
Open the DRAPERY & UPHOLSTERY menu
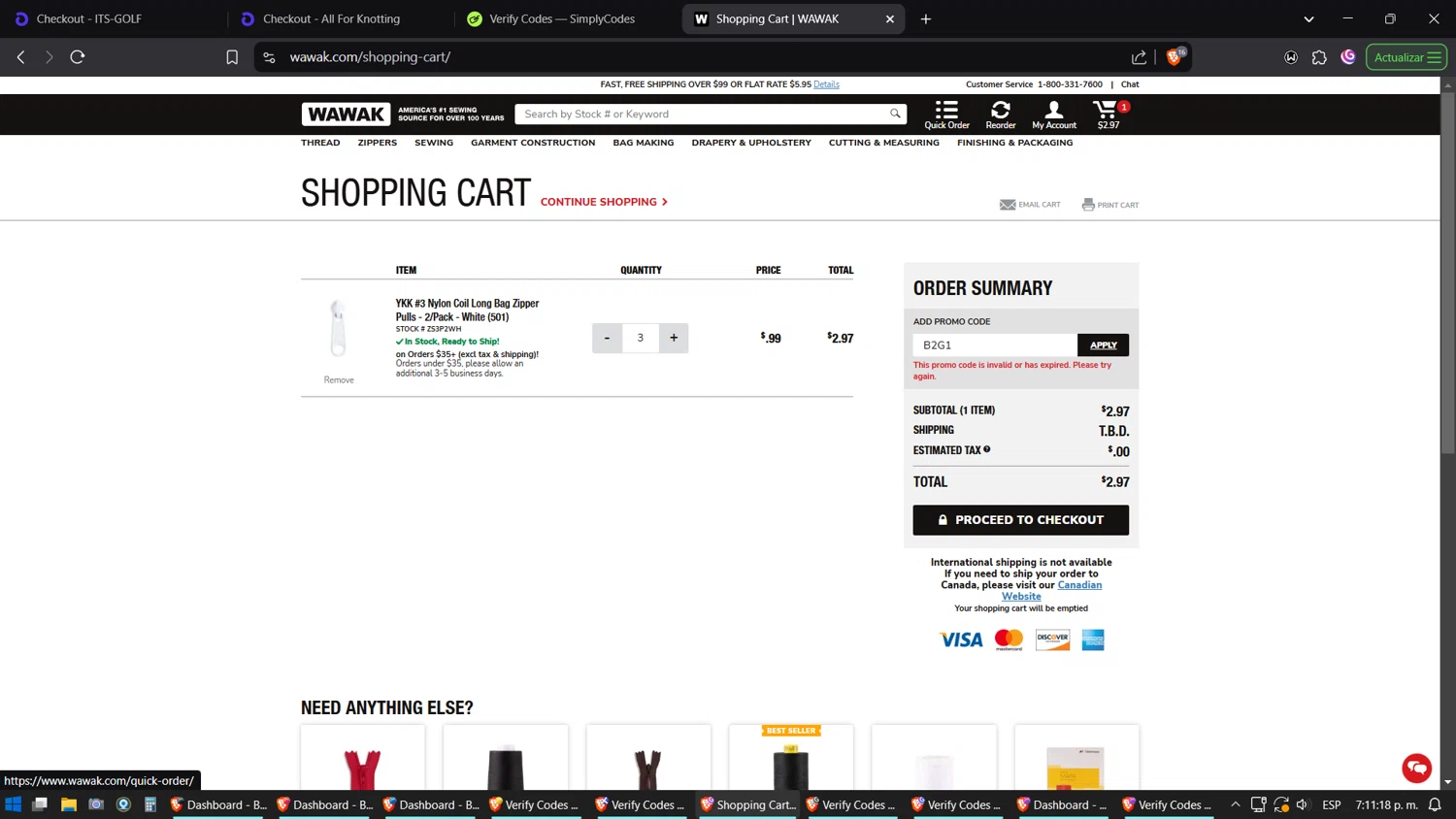coord(751,143)
